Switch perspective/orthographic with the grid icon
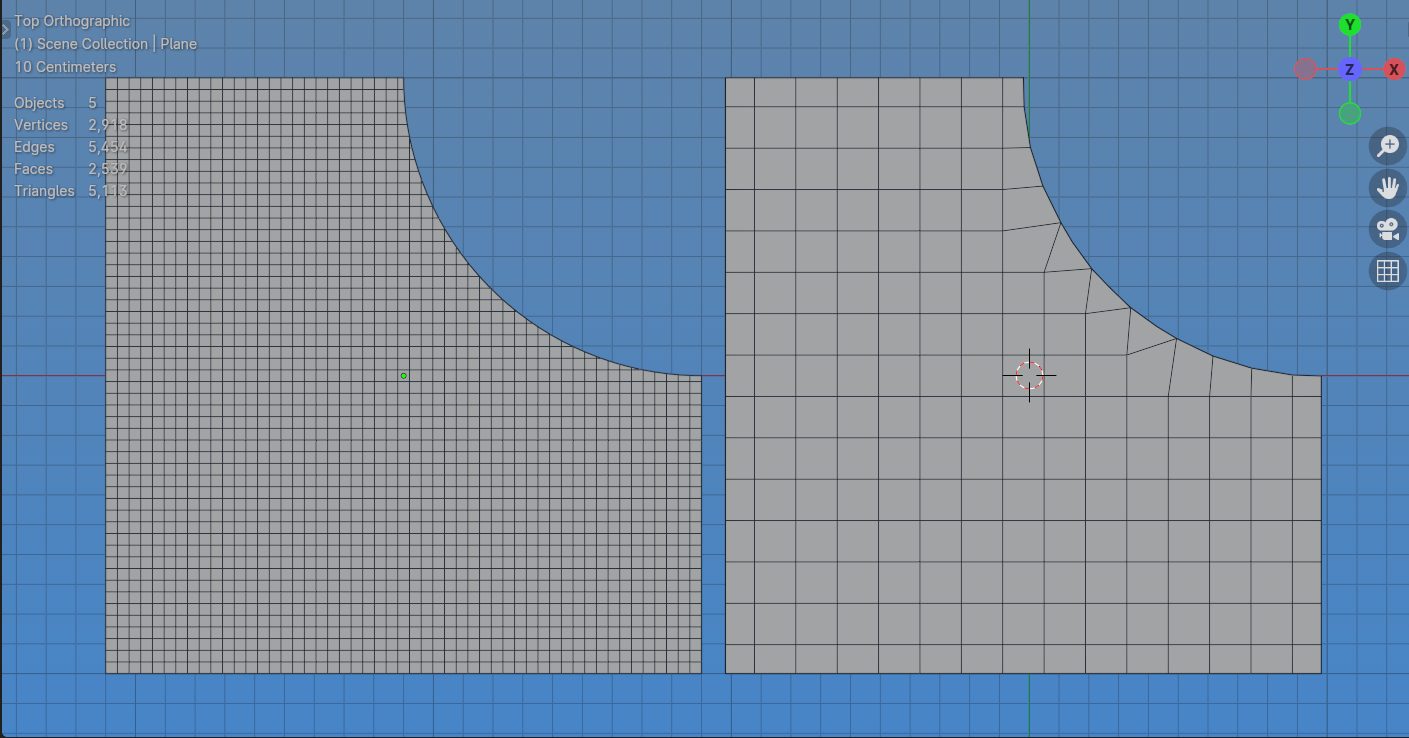The image size is (1409, 738). [x=1387, y=270]
